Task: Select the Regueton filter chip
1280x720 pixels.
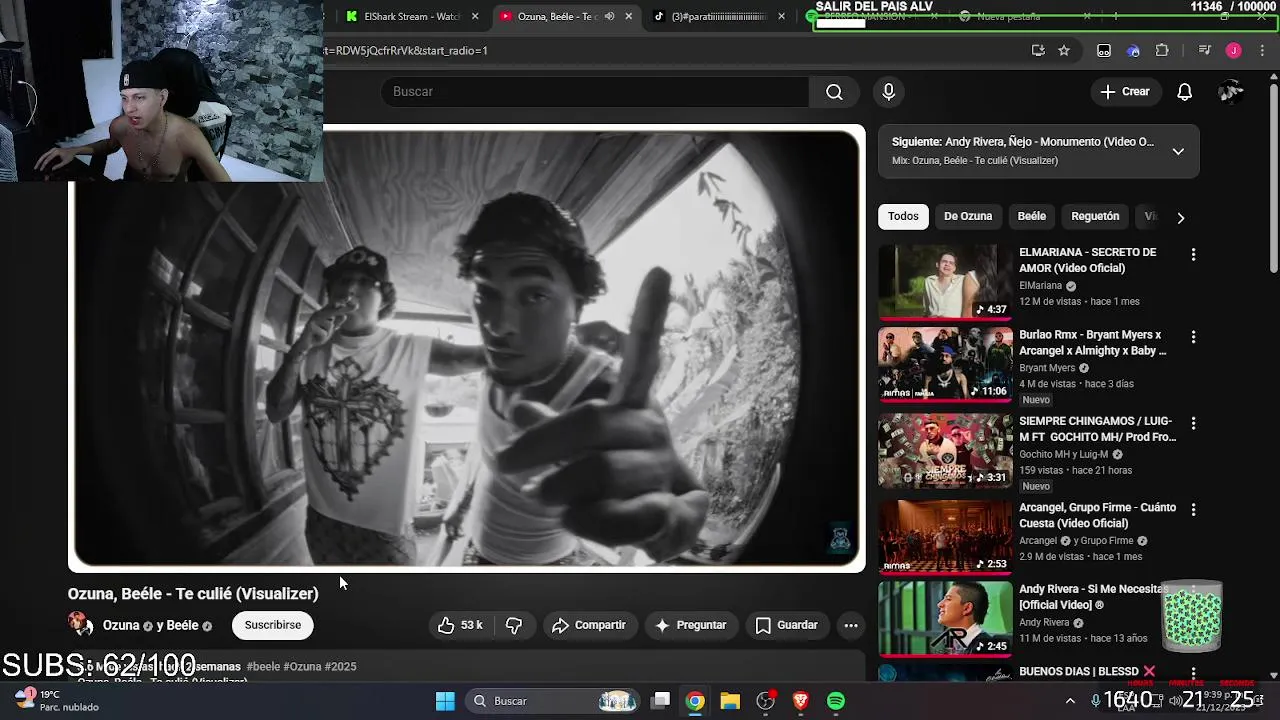Action: pos(1095,216)
